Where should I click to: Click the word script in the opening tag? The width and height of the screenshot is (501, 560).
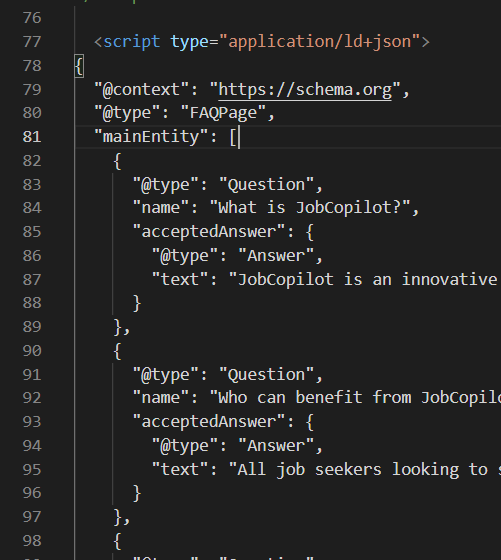132,42
